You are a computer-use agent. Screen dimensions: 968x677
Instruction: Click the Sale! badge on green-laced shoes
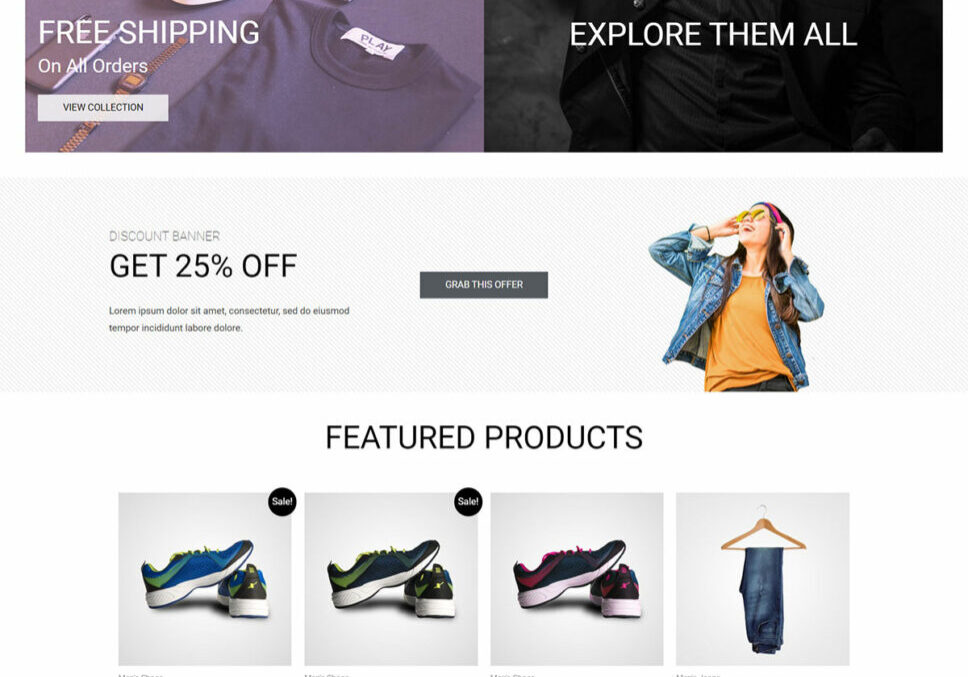(x=468, y=502)
